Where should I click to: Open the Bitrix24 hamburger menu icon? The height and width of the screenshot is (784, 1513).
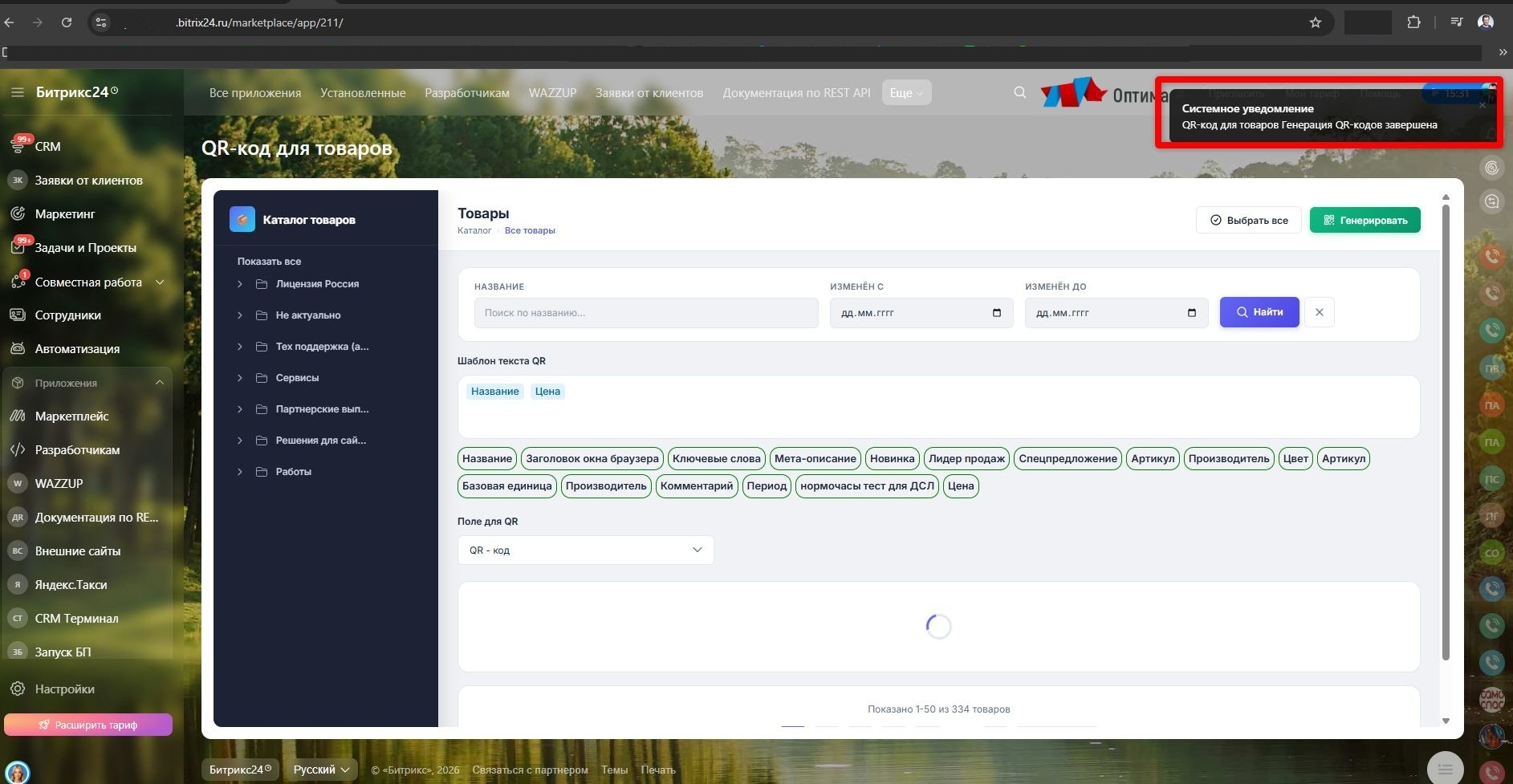[x=17, y=92]
